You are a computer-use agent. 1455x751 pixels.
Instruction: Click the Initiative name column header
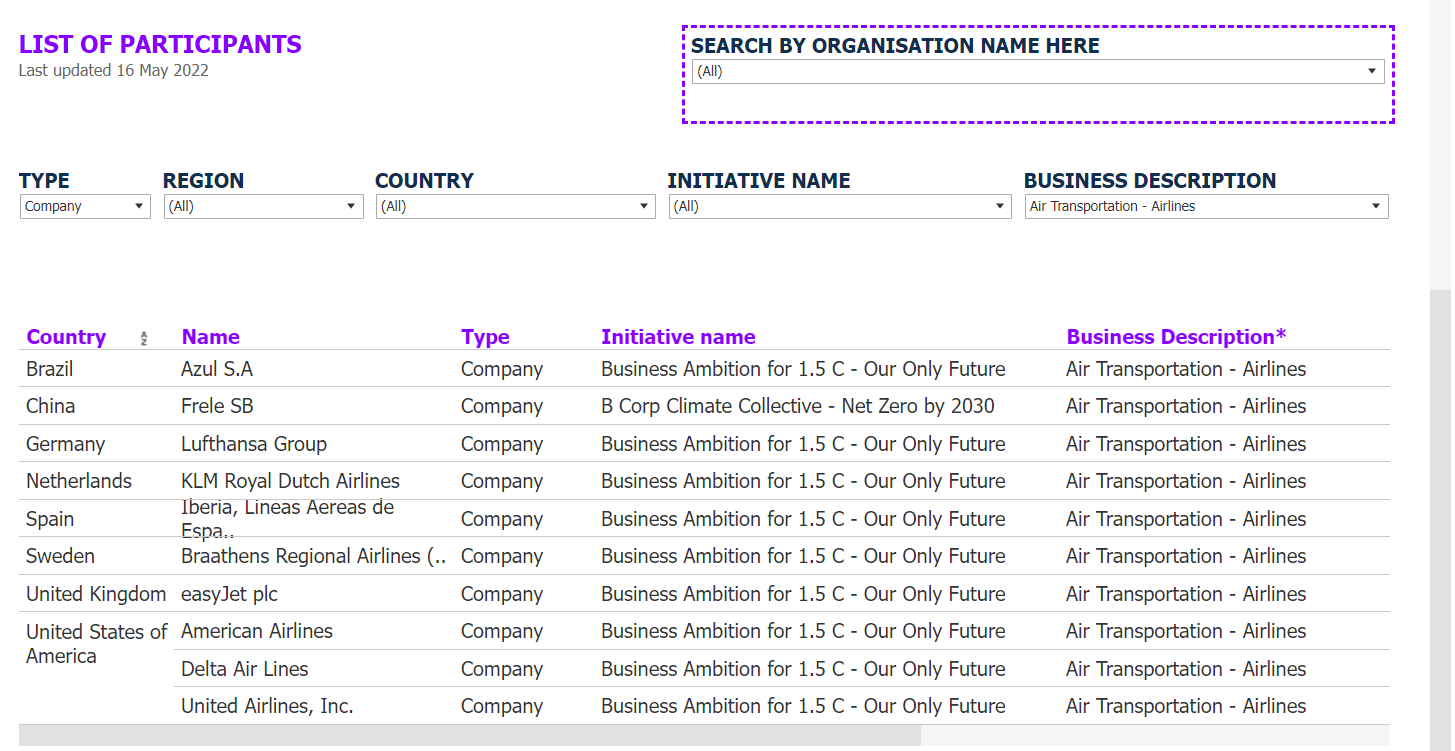click(x=678, y=337)
